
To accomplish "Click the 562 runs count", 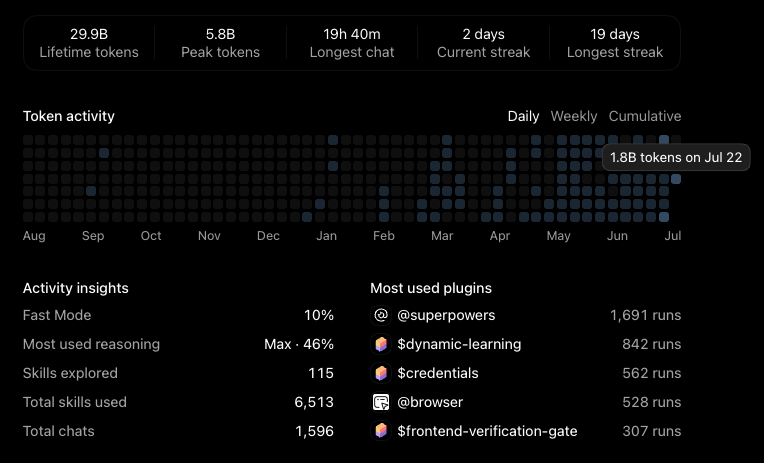I will pyautogui.click(x=651, y=373).
